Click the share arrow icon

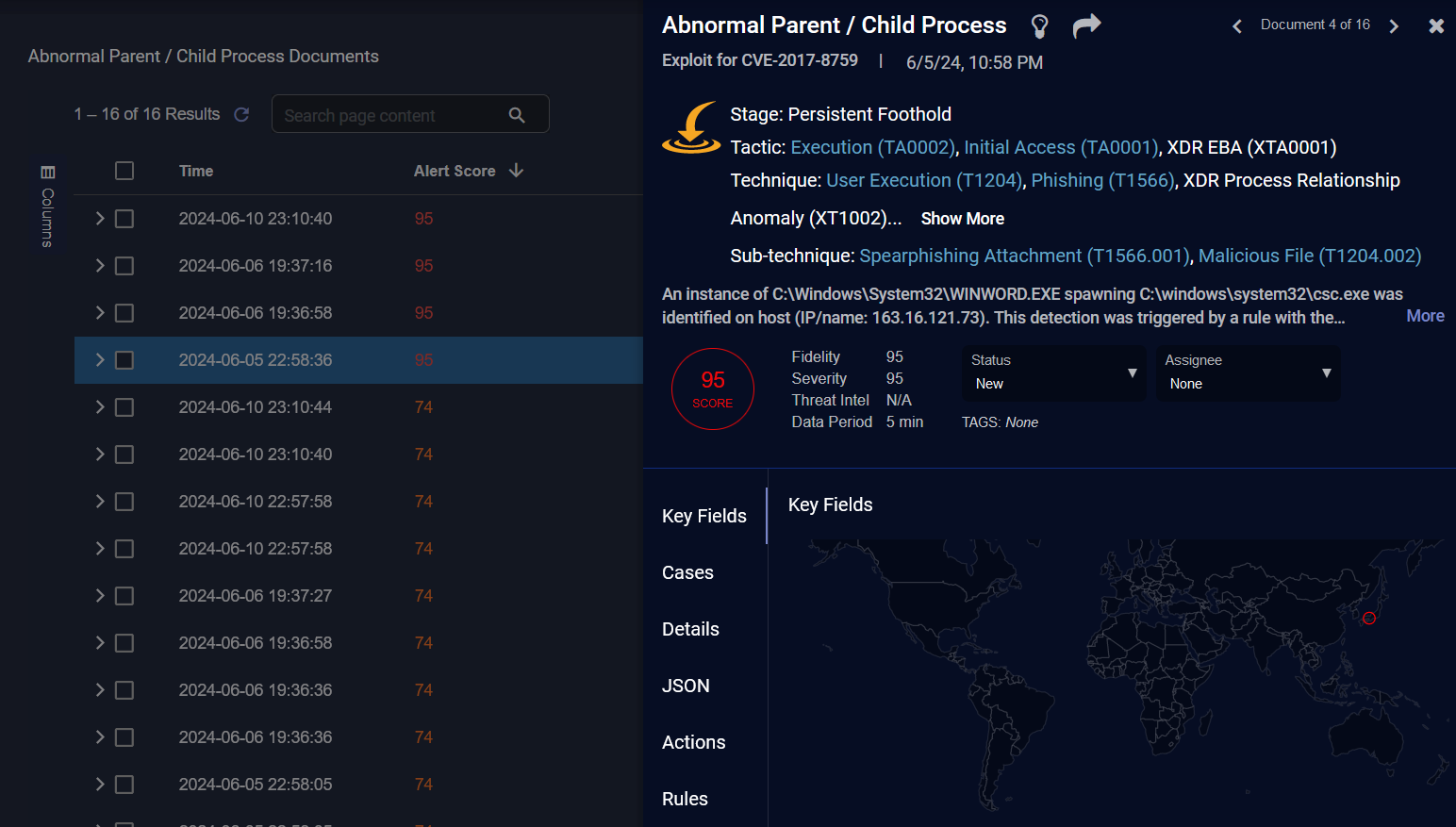click(1086, 25)
